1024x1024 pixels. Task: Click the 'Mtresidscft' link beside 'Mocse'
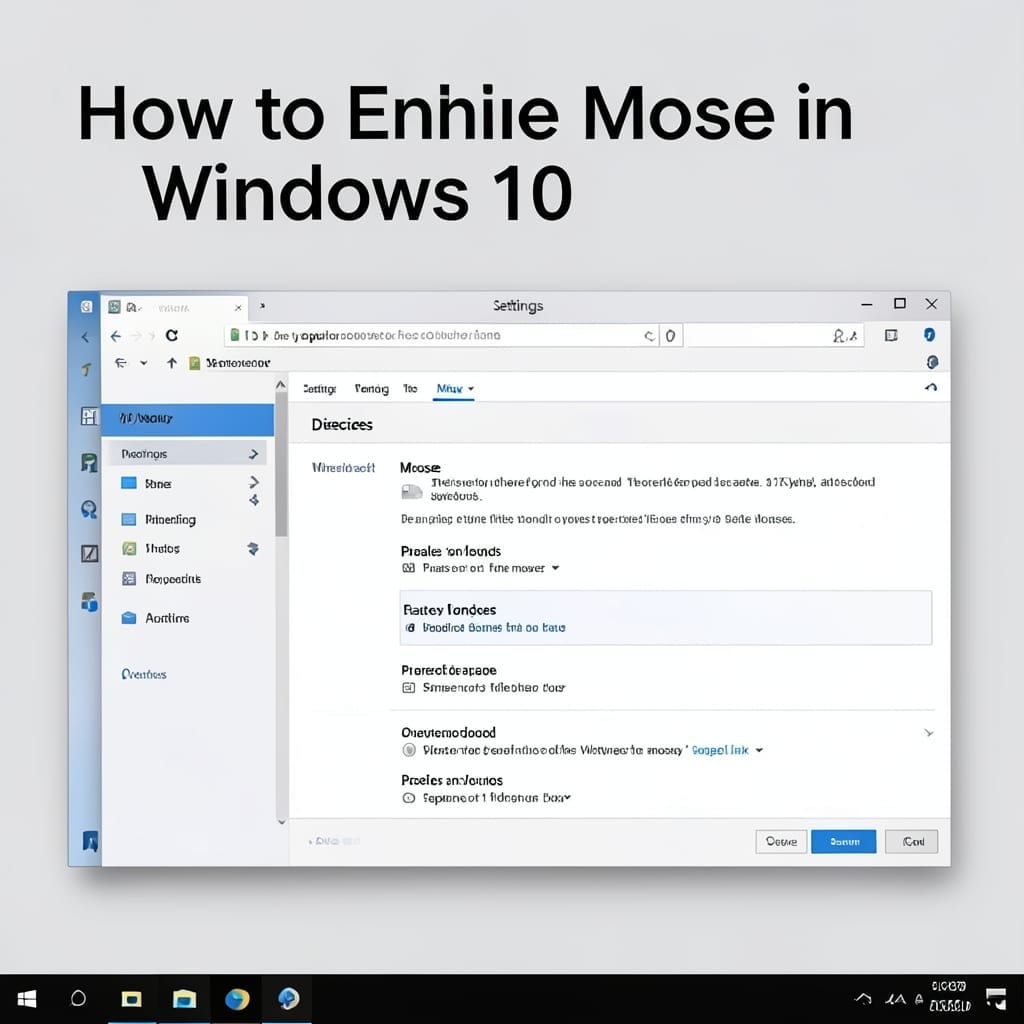point(344,468)
